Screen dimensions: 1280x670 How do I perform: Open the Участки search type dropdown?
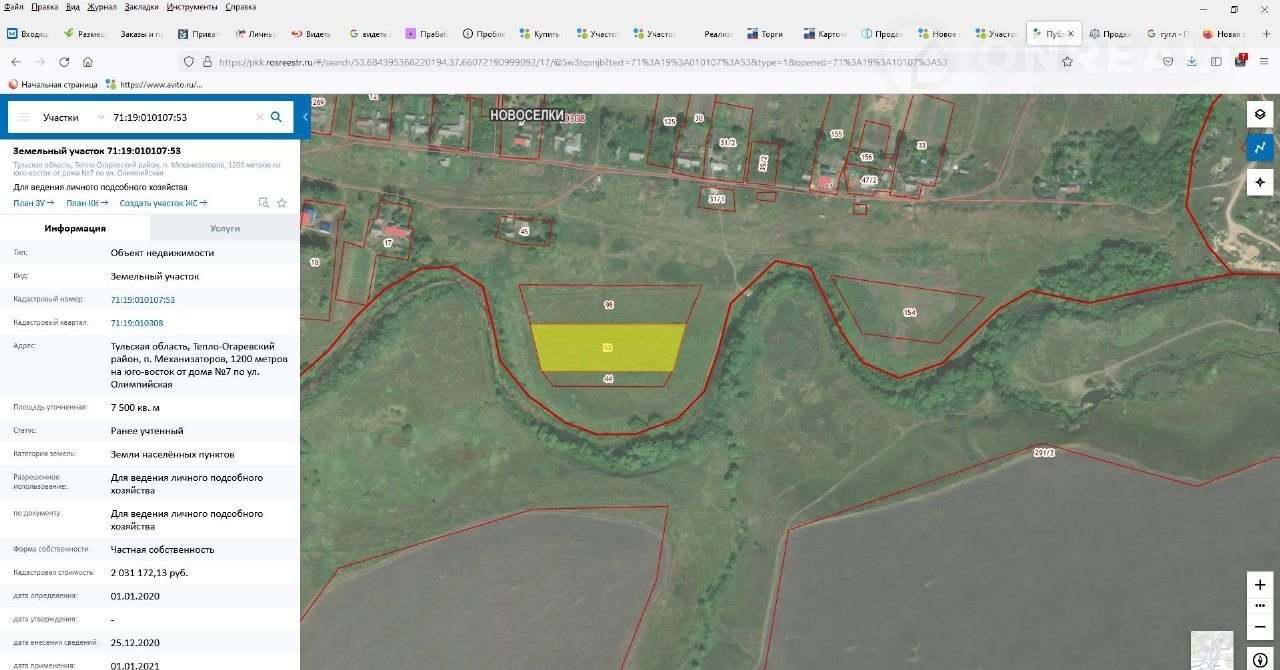click(x=72, y=117)
